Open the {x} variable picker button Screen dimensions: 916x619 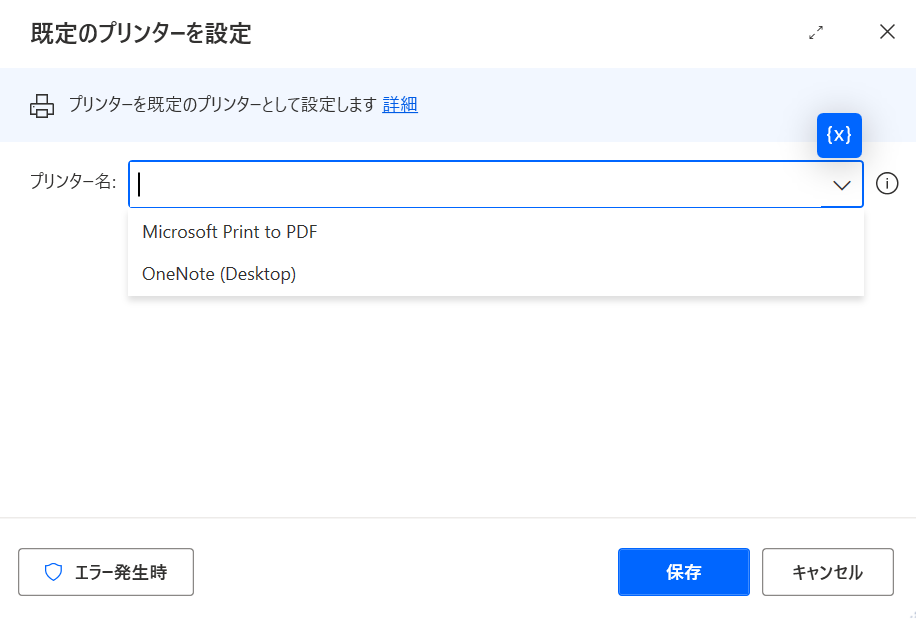[x=839, y=135]
